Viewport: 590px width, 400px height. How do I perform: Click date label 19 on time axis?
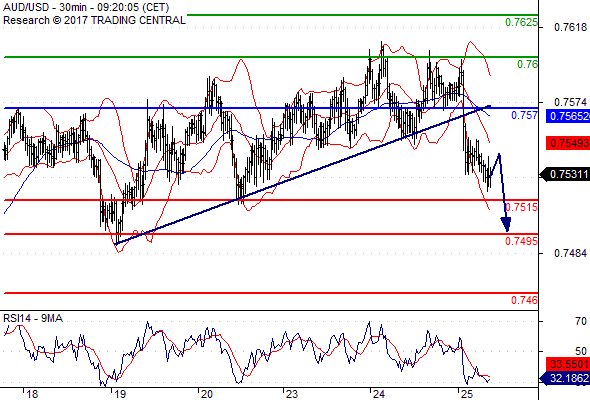coord(120,394)
